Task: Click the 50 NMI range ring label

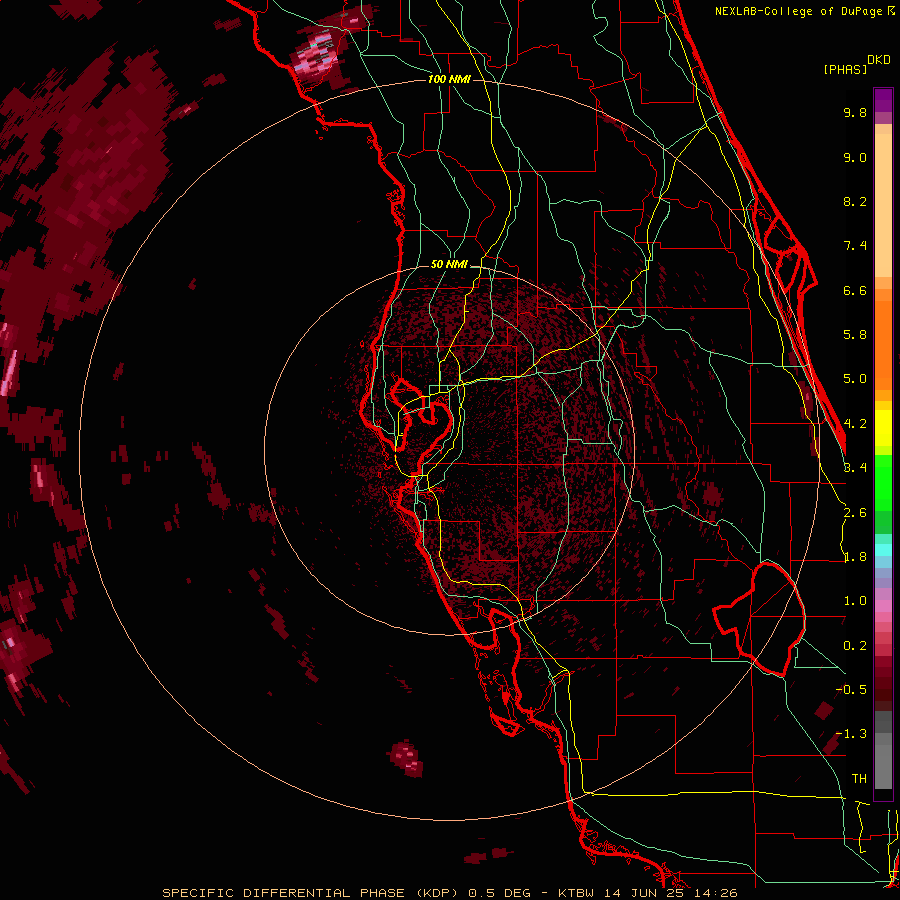Action: 449,264
